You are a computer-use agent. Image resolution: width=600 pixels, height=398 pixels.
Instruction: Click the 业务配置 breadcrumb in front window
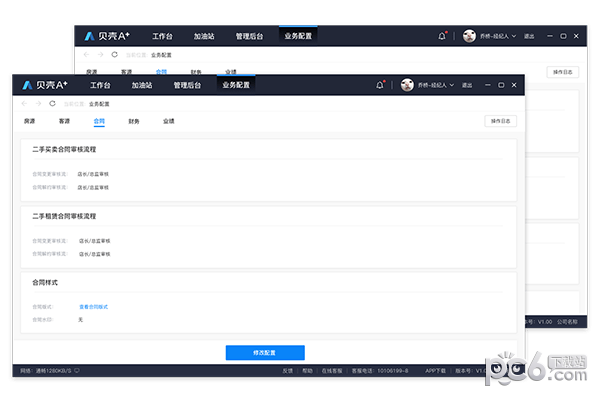pos(99,104)
